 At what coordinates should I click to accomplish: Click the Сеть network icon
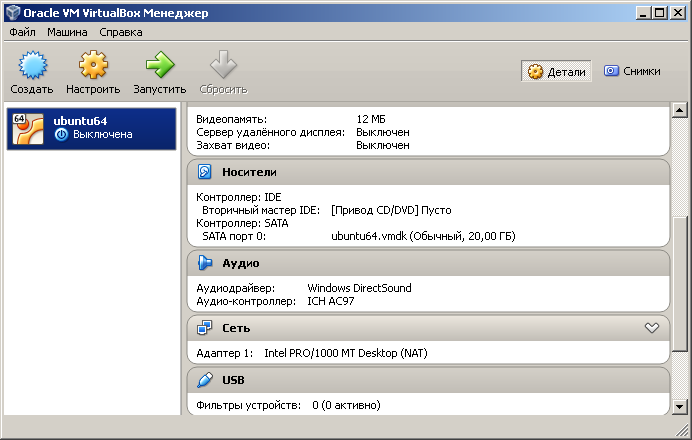[x=205, y=328]
